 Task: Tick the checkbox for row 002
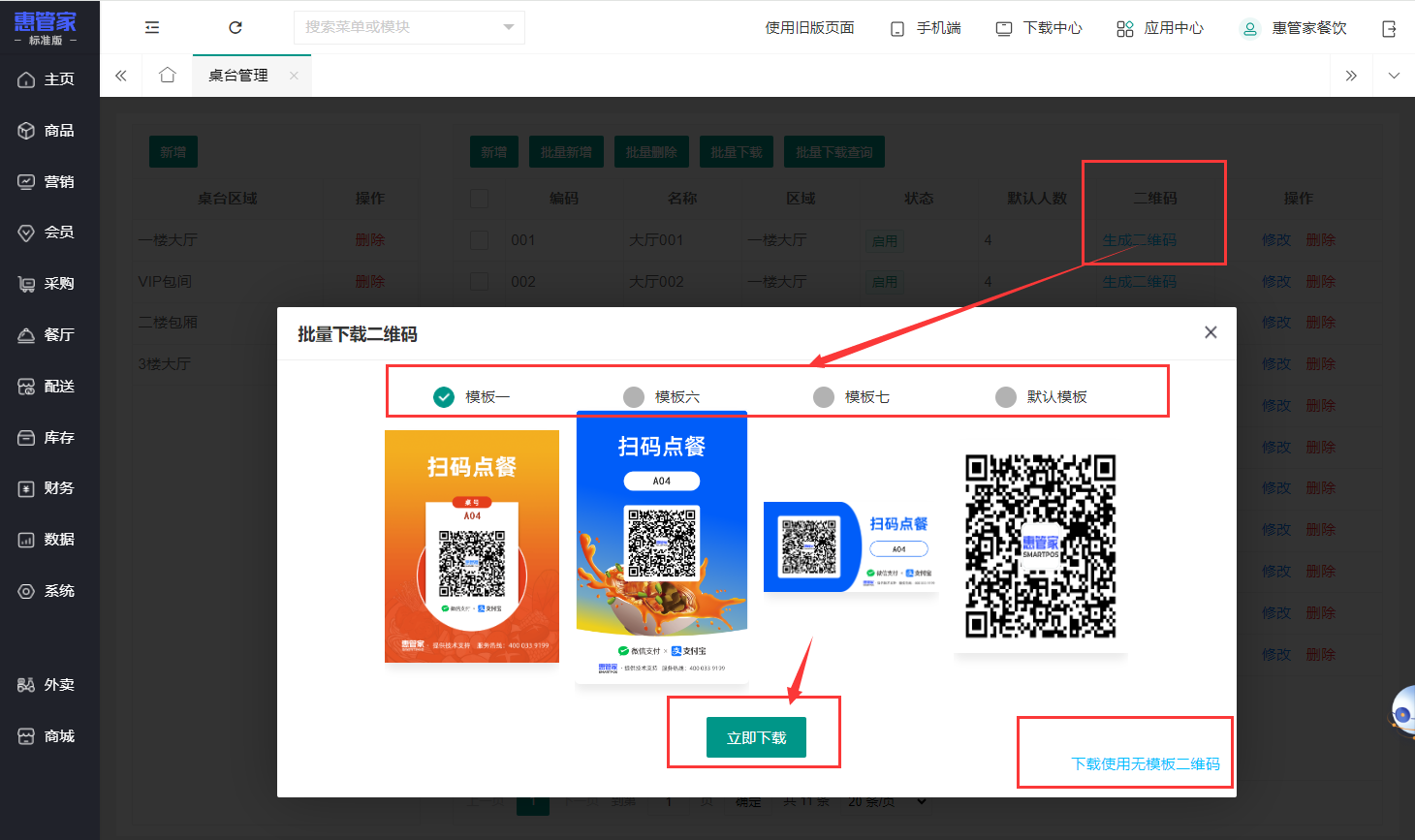tap(479, 282)
